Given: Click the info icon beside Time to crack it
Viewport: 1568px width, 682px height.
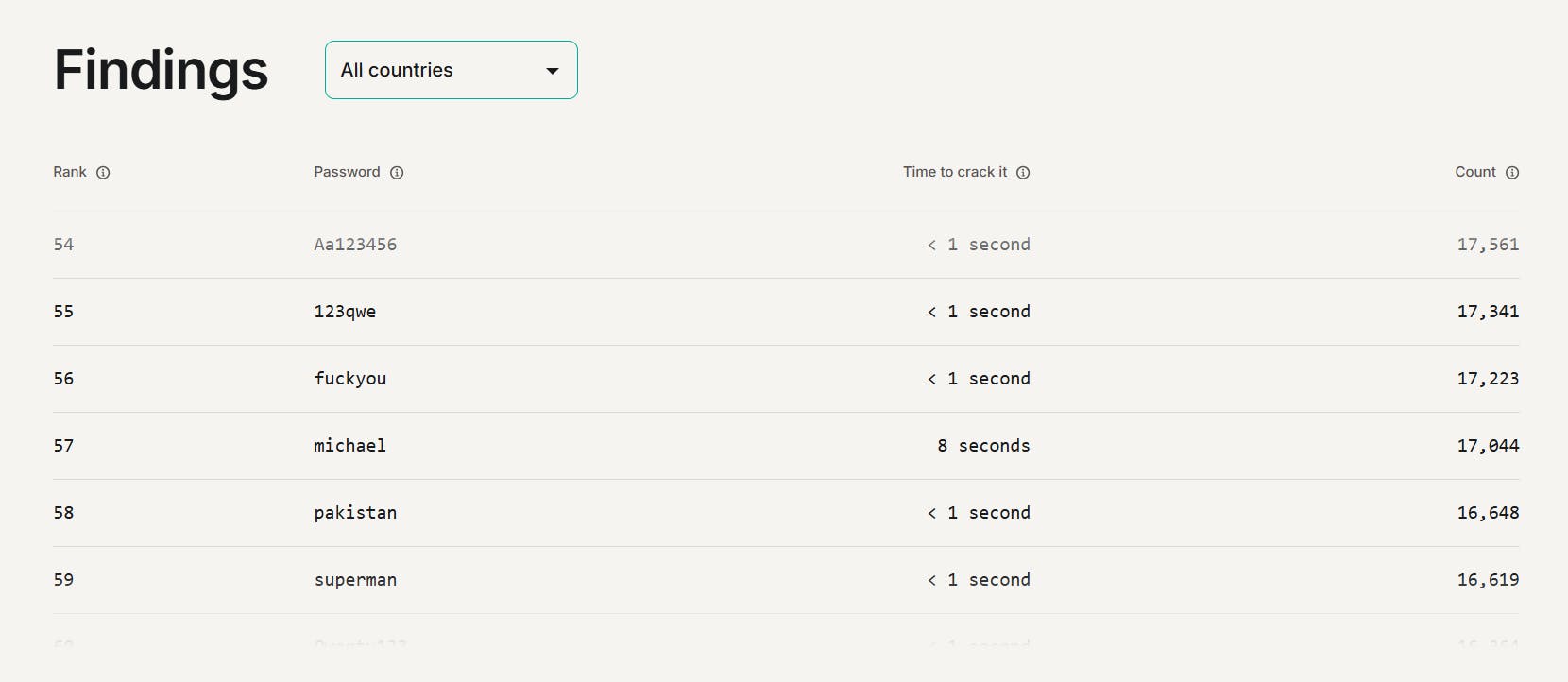Looking at the screenshot, I should pyautogui.click(x=1023, y=173).
